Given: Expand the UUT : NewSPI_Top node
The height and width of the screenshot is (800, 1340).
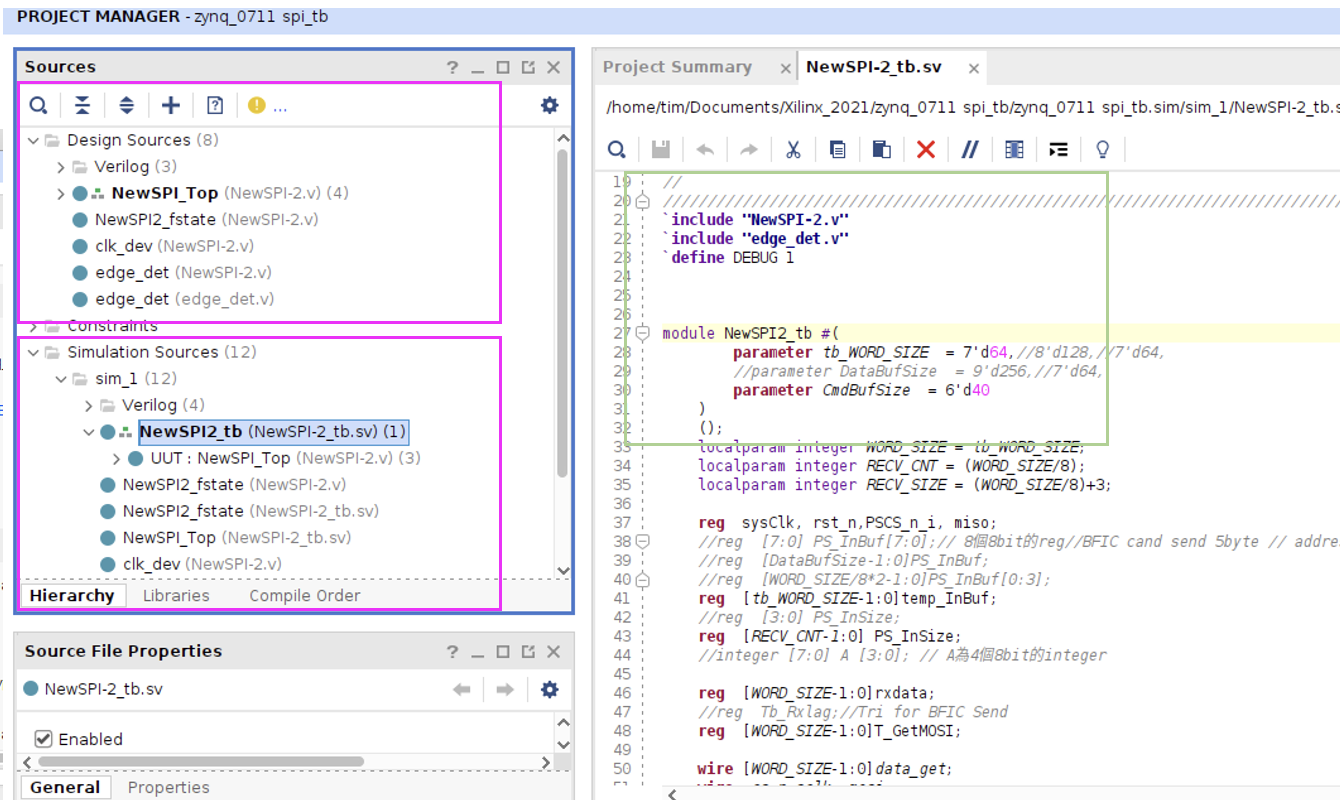Looking at the screenshot, I should pyautogui.click(x=117, y=458).
